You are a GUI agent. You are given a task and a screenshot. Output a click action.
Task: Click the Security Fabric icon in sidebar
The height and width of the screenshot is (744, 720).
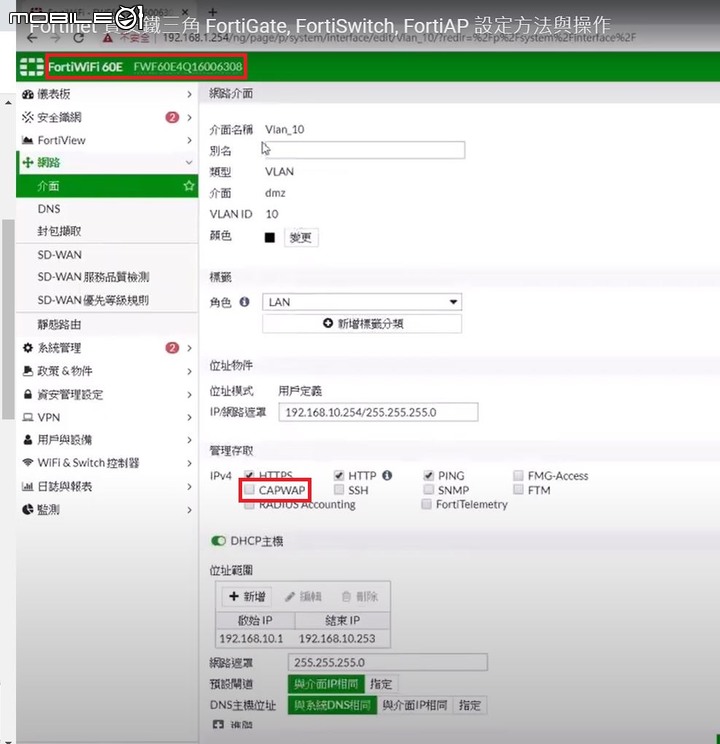click(x=28, y=117)
